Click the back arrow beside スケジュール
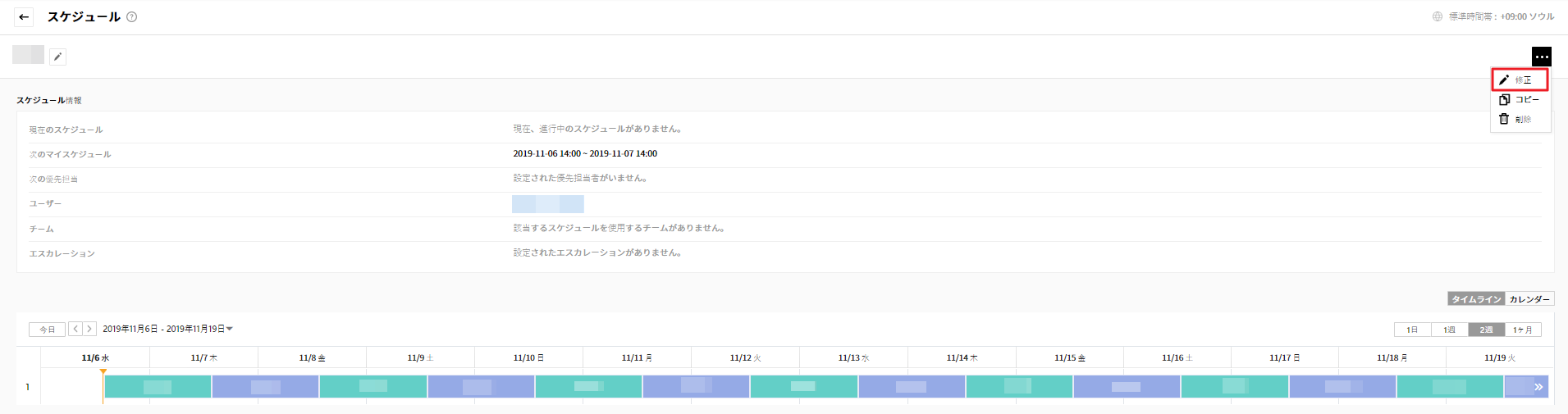This screenshot has height=414, width=1568. 24,16
